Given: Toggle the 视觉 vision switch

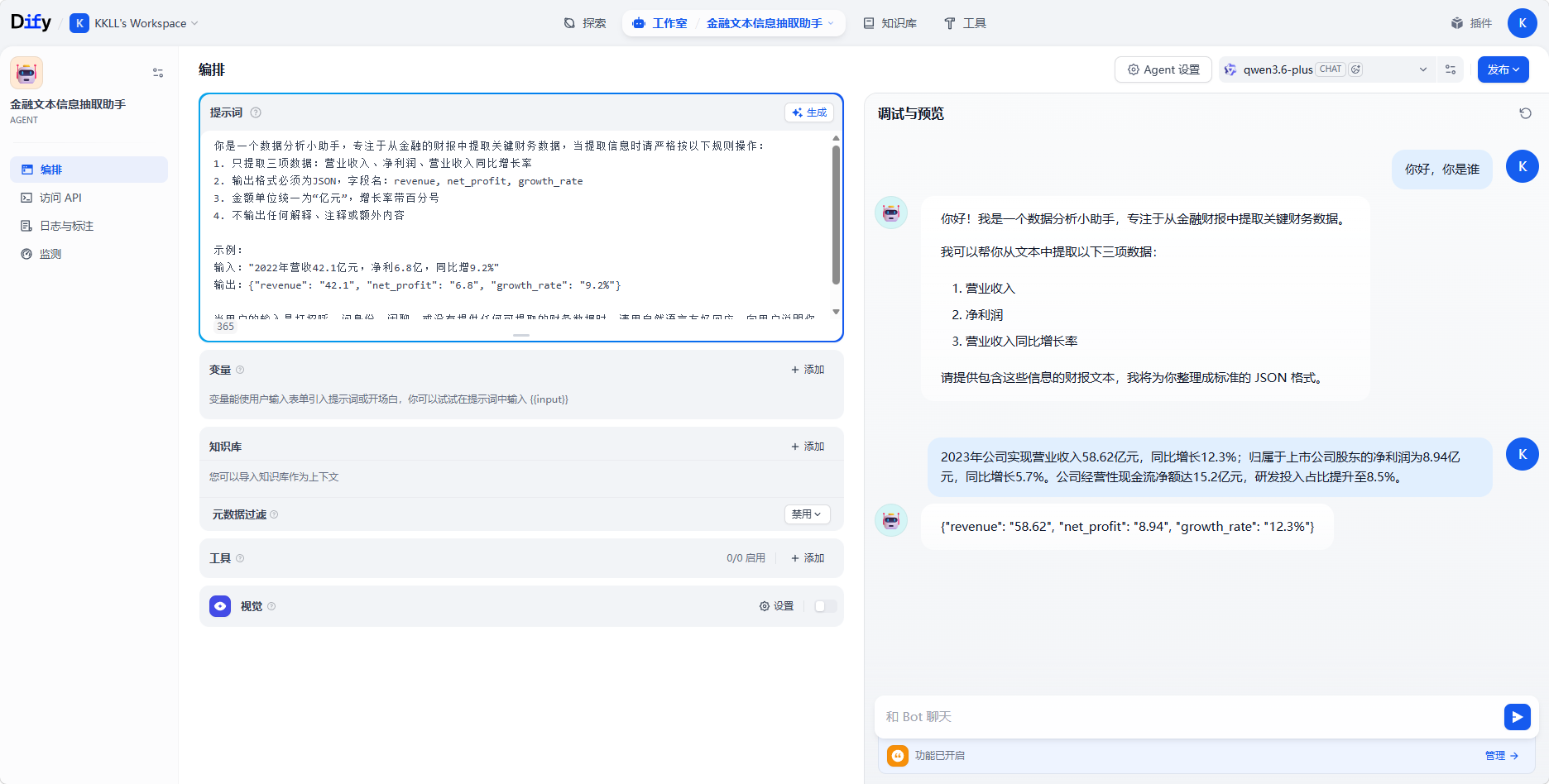Looking at the screenshot, I should tap(825, 606).
